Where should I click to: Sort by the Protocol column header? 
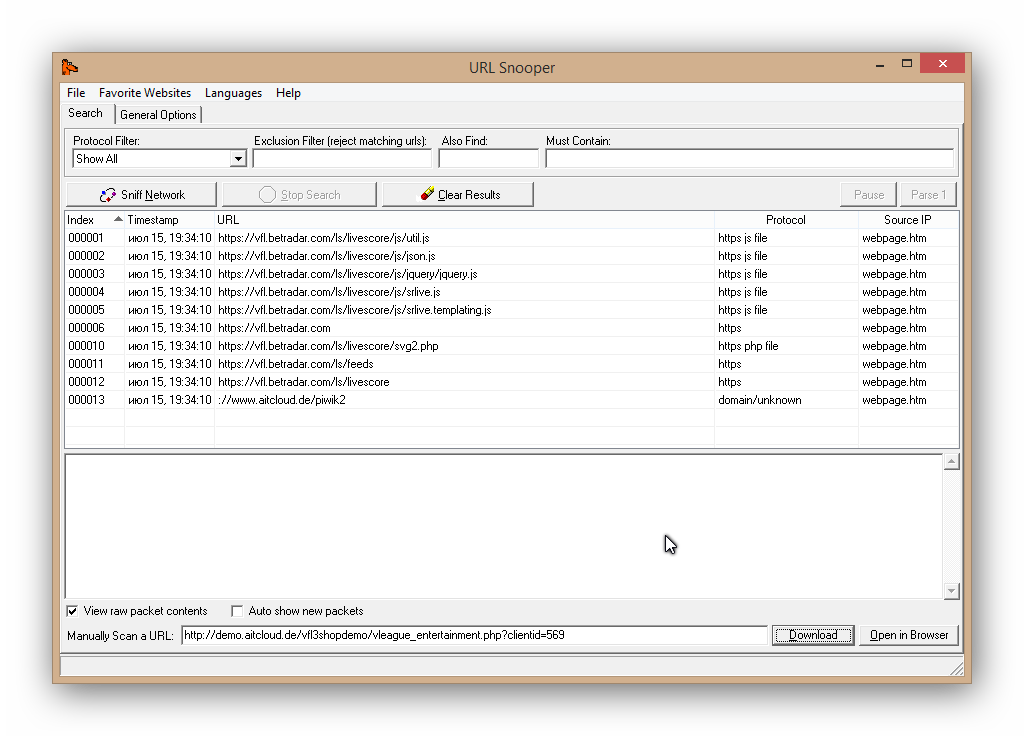[786, 220]
